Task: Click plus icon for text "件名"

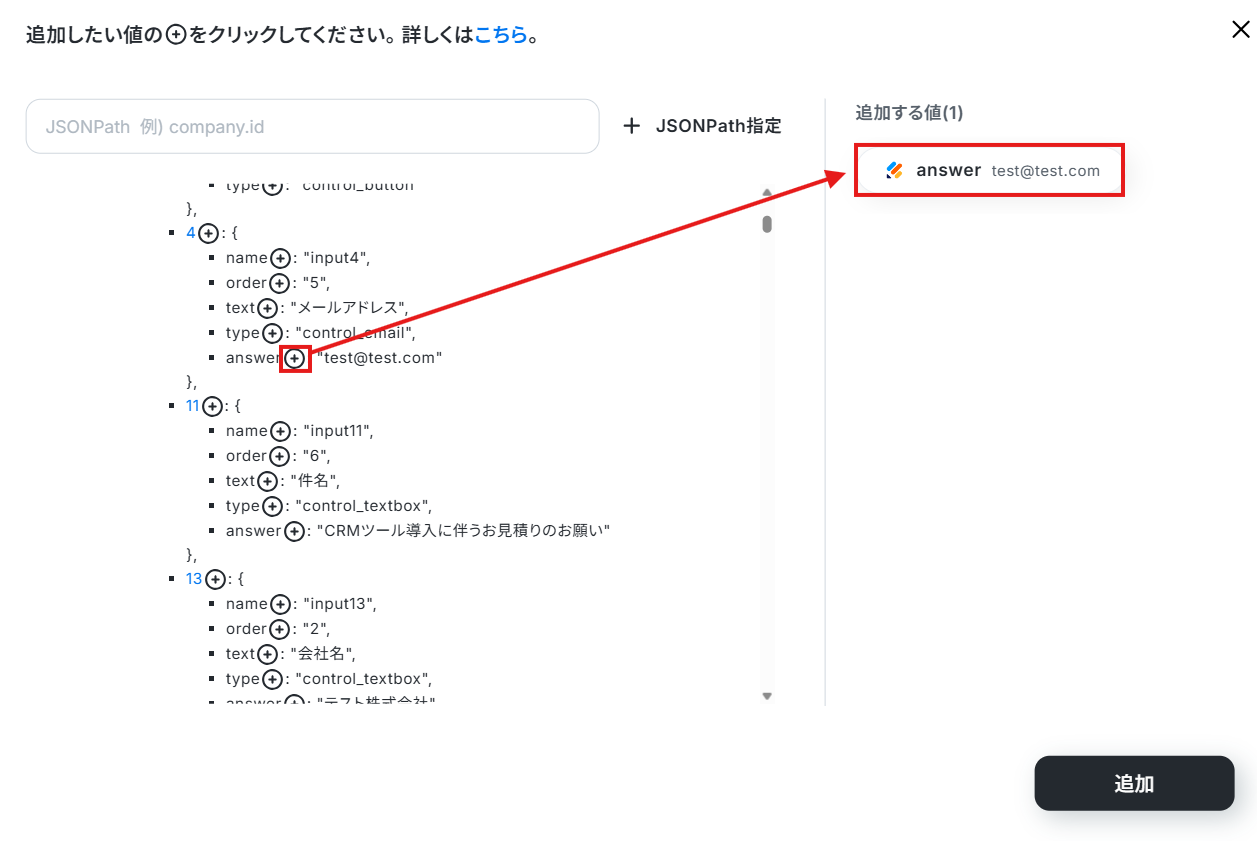Action: [x=267, y=481]
